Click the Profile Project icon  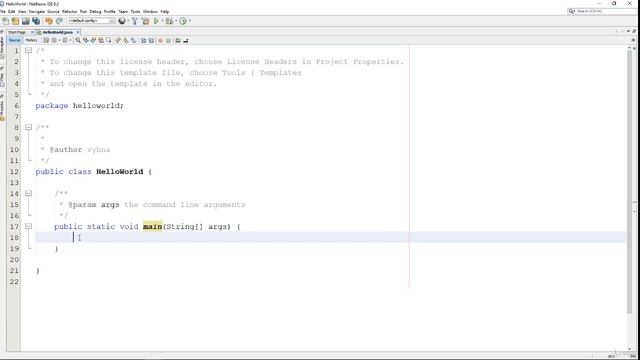(x=183, y=21)
